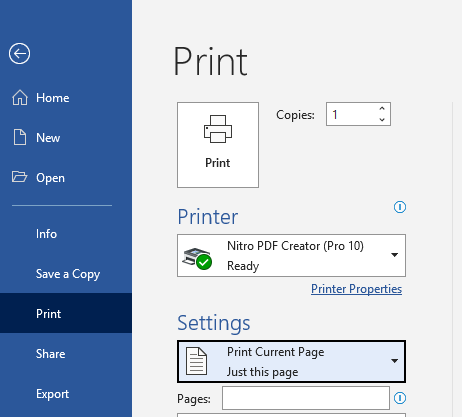Screen dimensions: 462x417
Task: Click in the Copies number field
Action: pos(351,114)
